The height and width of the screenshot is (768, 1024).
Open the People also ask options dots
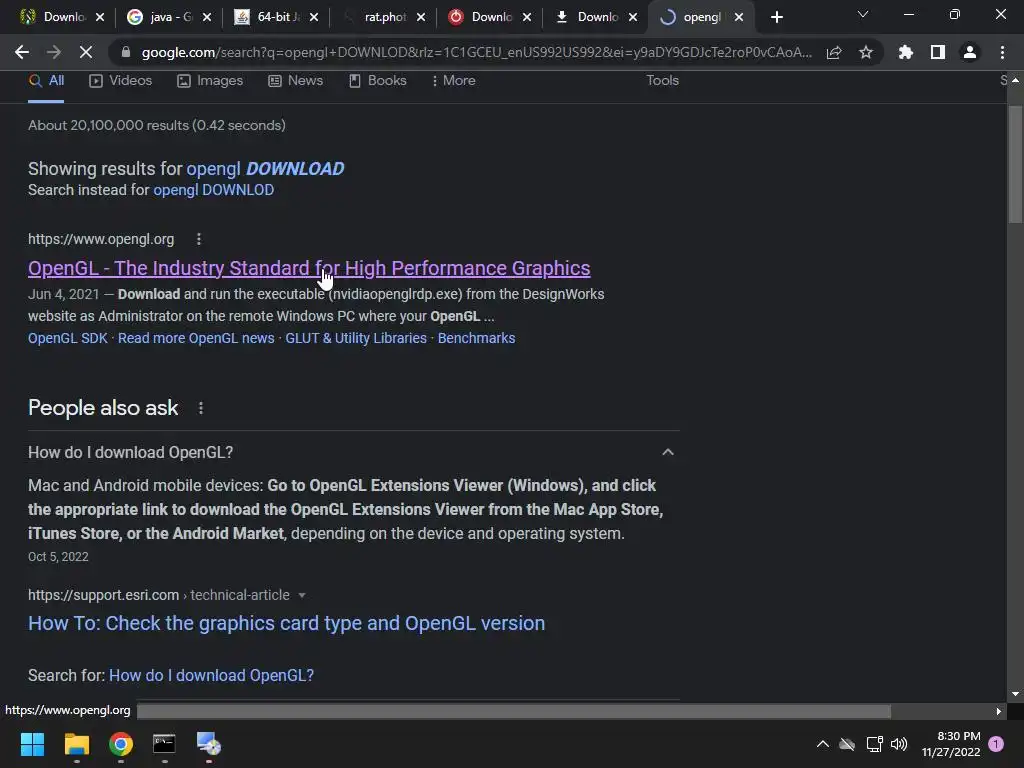[200, 408]
